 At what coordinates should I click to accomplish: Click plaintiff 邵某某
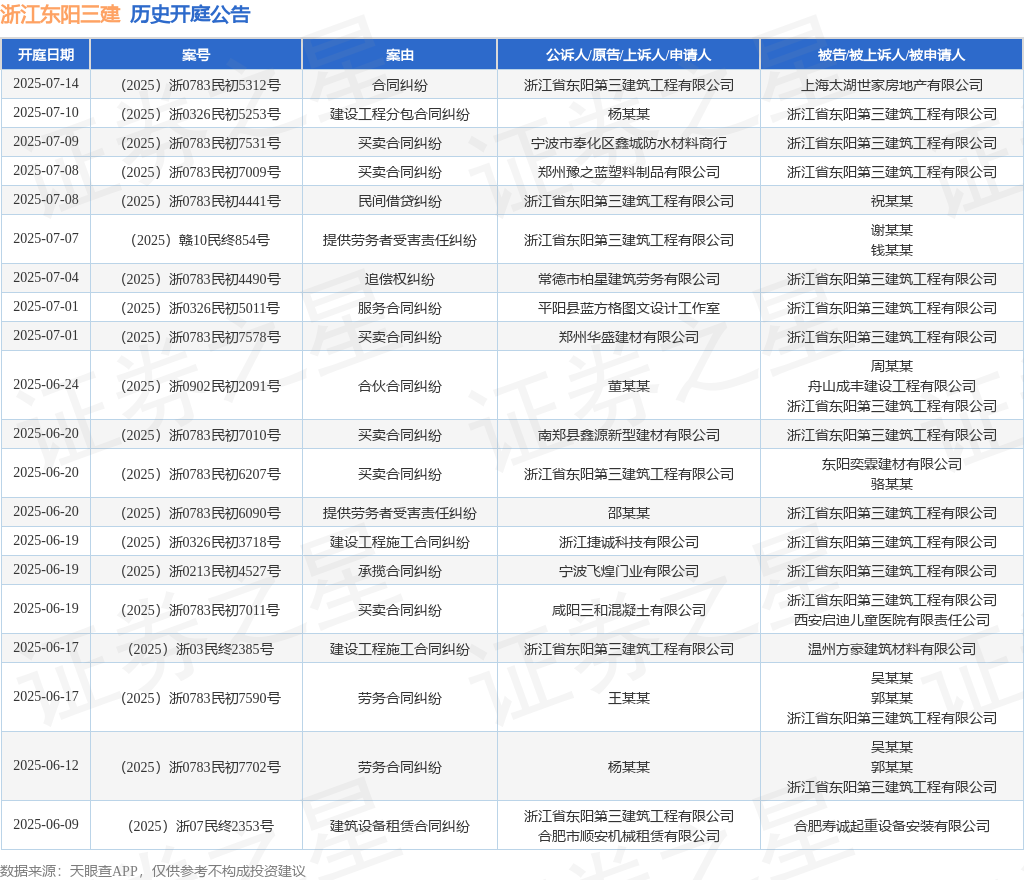click(628, 514)
